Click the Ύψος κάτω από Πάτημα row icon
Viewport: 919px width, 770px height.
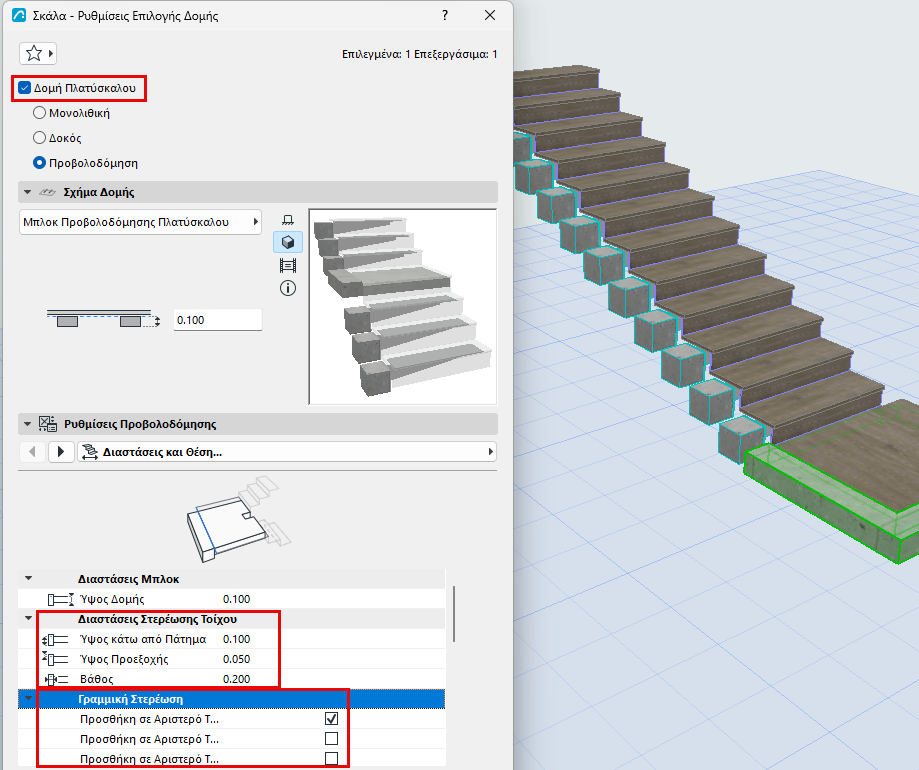click(56, 639)
